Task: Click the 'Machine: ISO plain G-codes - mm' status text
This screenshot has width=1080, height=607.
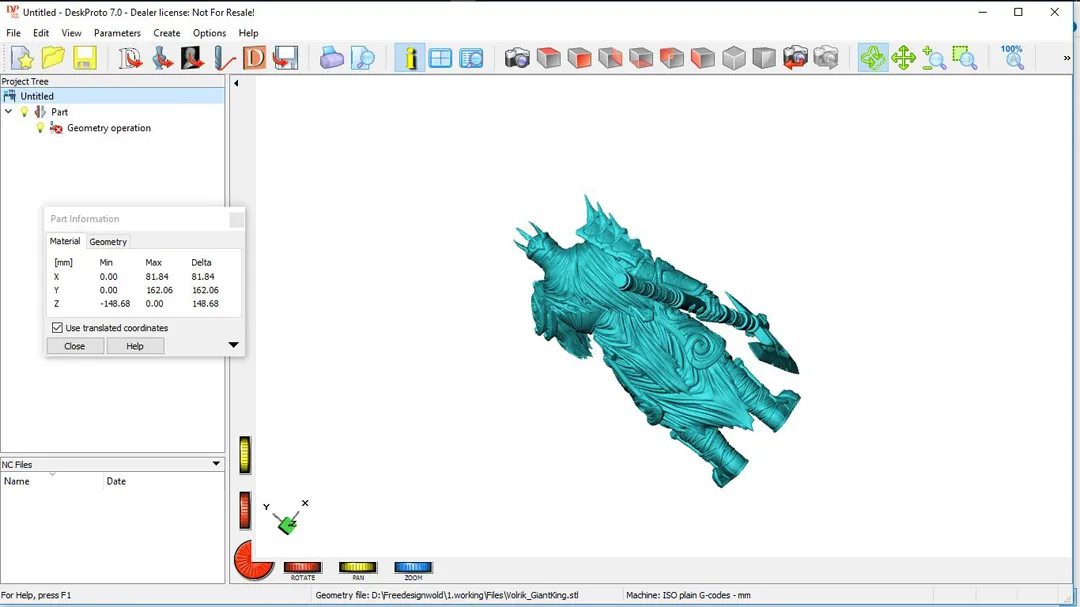Action: coord(688,595)
